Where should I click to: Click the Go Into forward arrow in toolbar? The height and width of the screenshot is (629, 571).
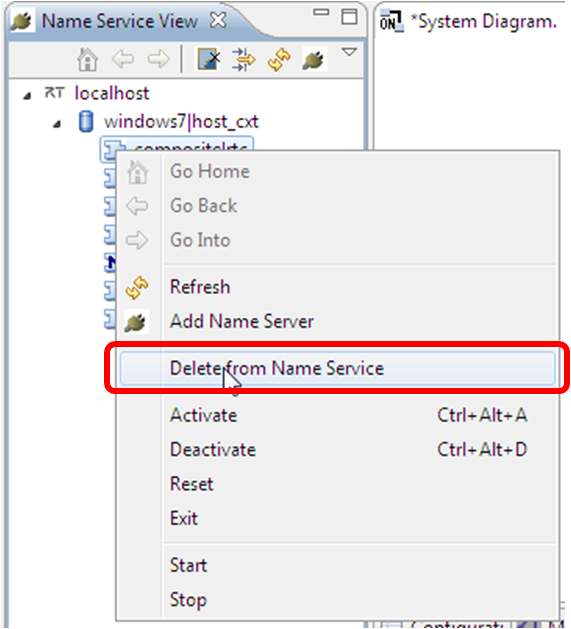pos(158,59)
